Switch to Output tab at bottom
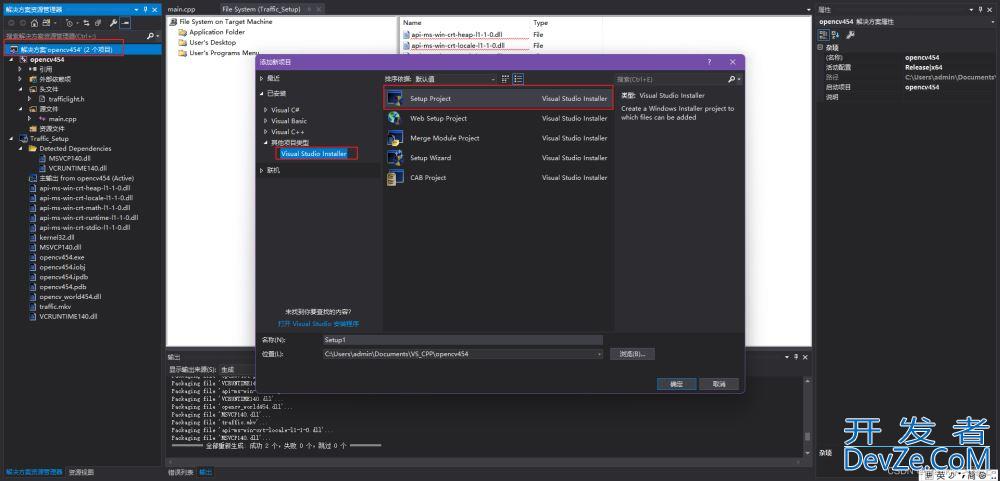Screen dimensions: 1000x481 pos(206,472)
